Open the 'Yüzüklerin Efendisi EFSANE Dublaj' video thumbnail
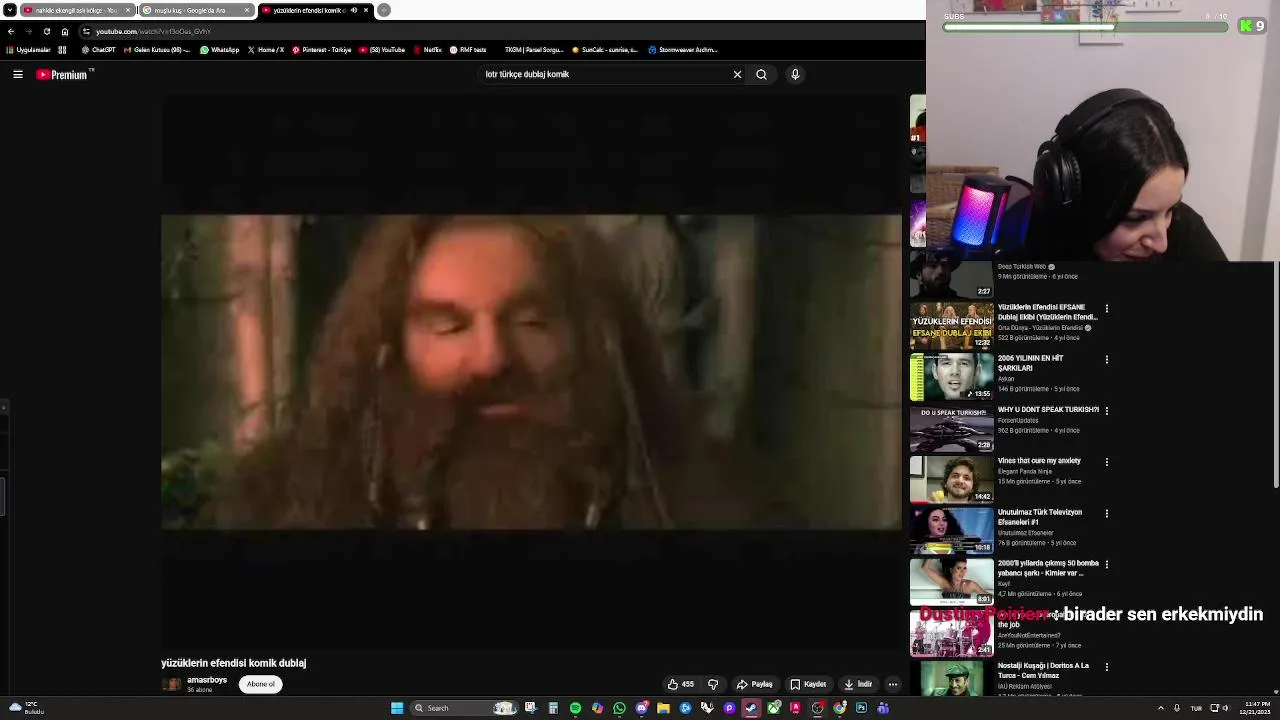The width and height of the screenshot is (1280, 720). coord(952,325)
